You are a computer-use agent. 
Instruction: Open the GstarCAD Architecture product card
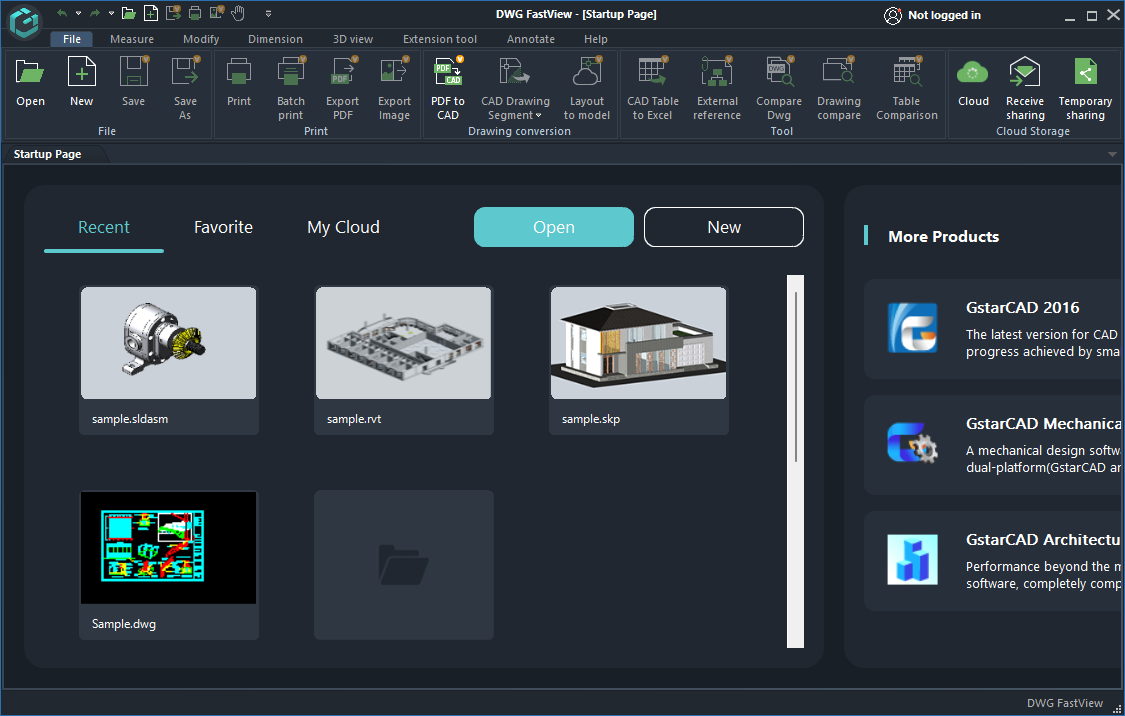(x=994, y=561)
